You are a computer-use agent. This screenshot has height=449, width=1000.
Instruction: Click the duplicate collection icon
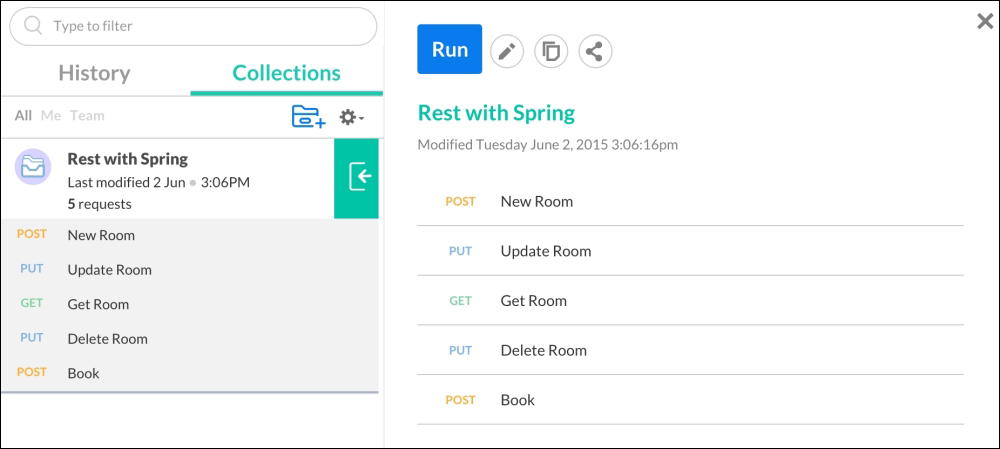pyautogui.click(x=550, y=52)
